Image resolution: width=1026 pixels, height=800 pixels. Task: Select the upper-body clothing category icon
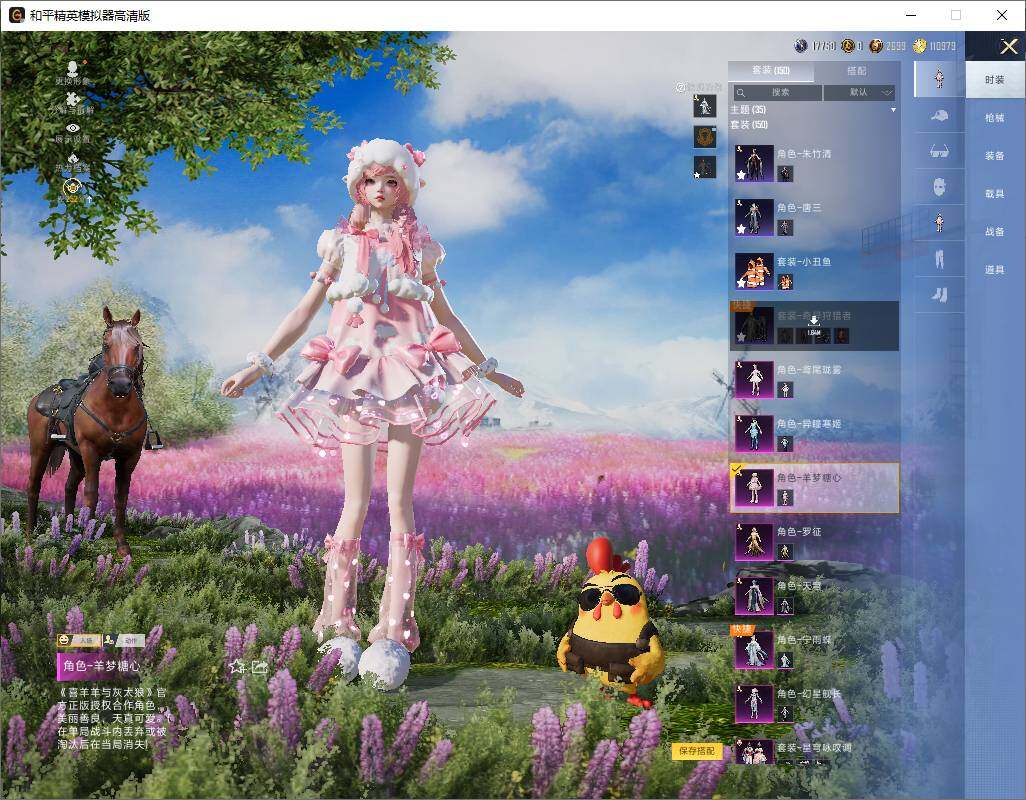coord(939,223)
